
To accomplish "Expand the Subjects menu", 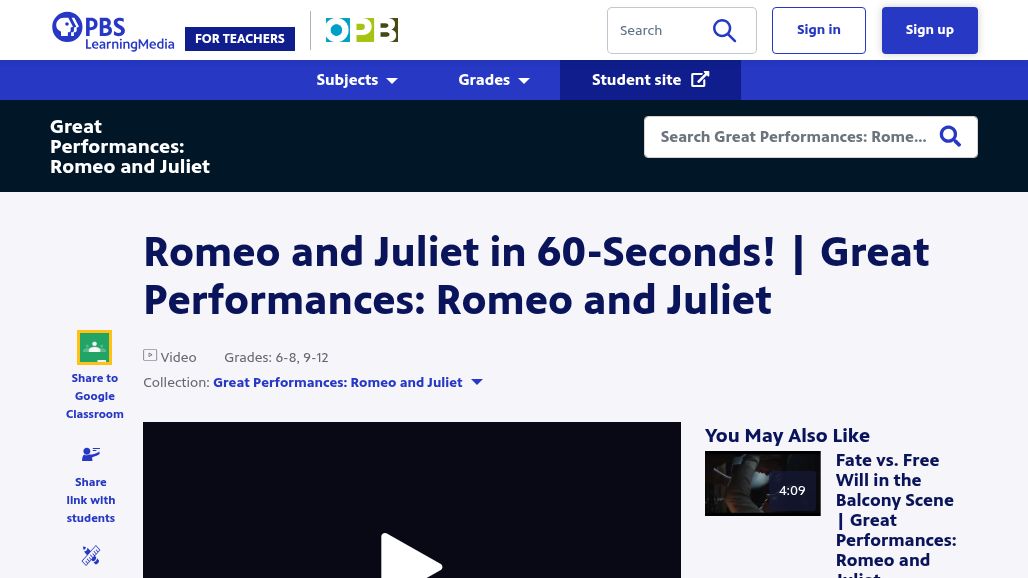I will (x=357, y=80).
